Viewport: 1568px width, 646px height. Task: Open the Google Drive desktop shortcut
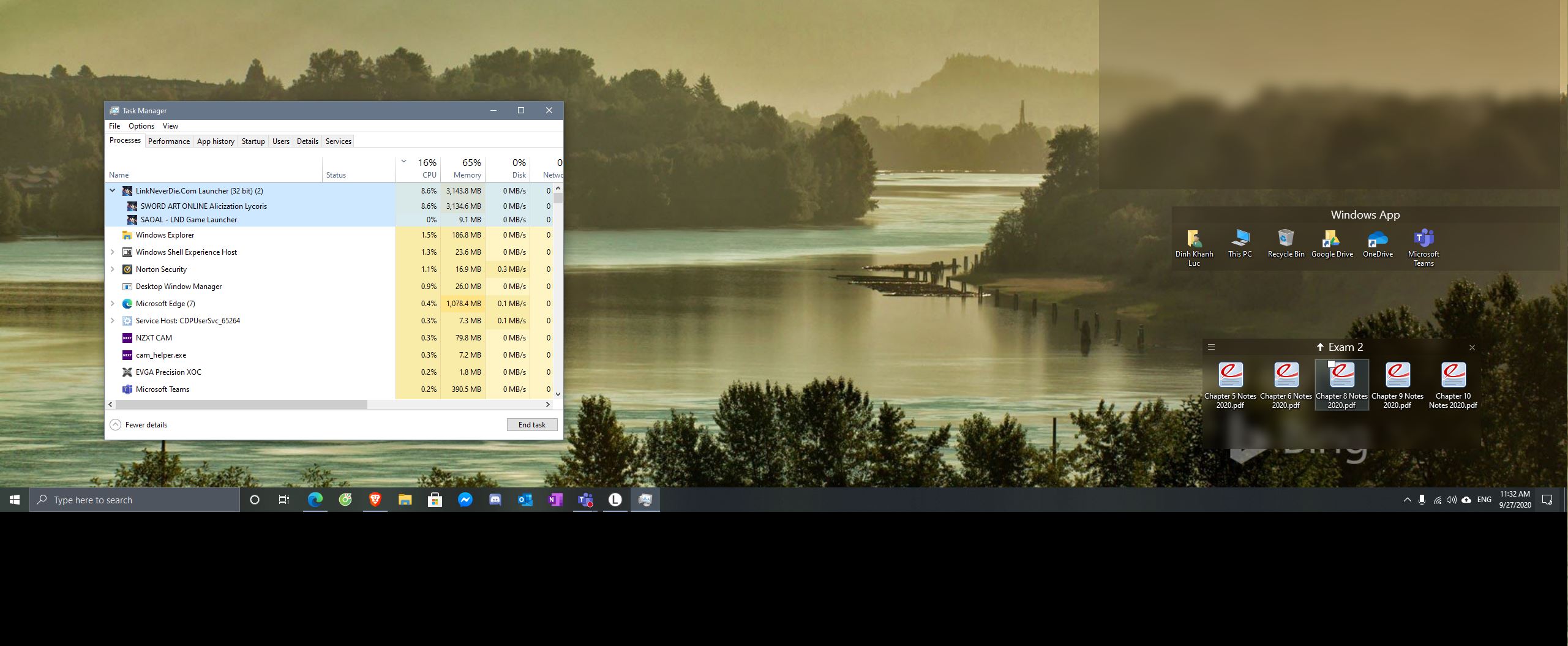(1332, 243)
